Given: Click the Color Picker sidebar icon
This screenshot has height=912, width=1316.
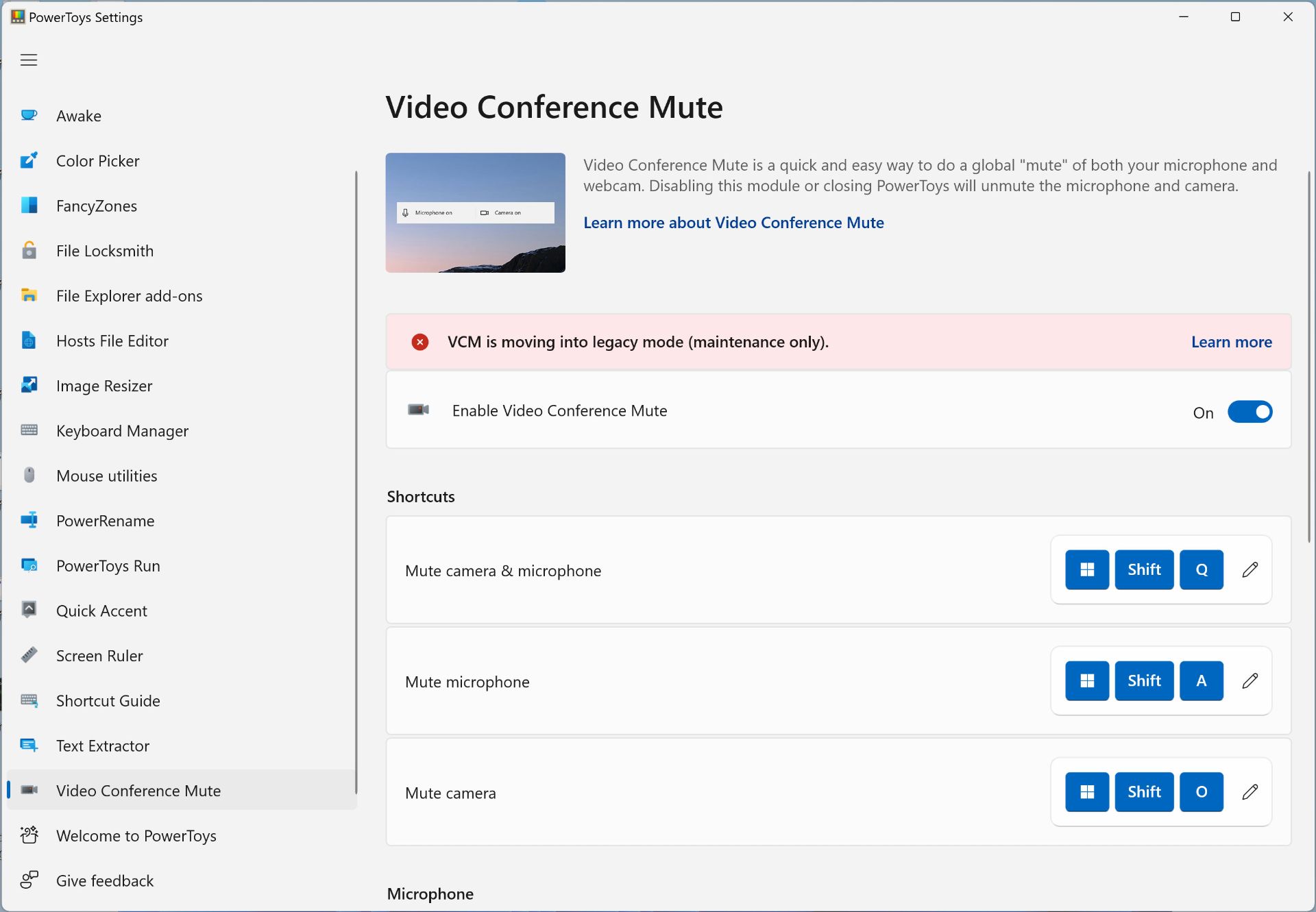Looking at the screenshot, I should (x=29, y=161).
